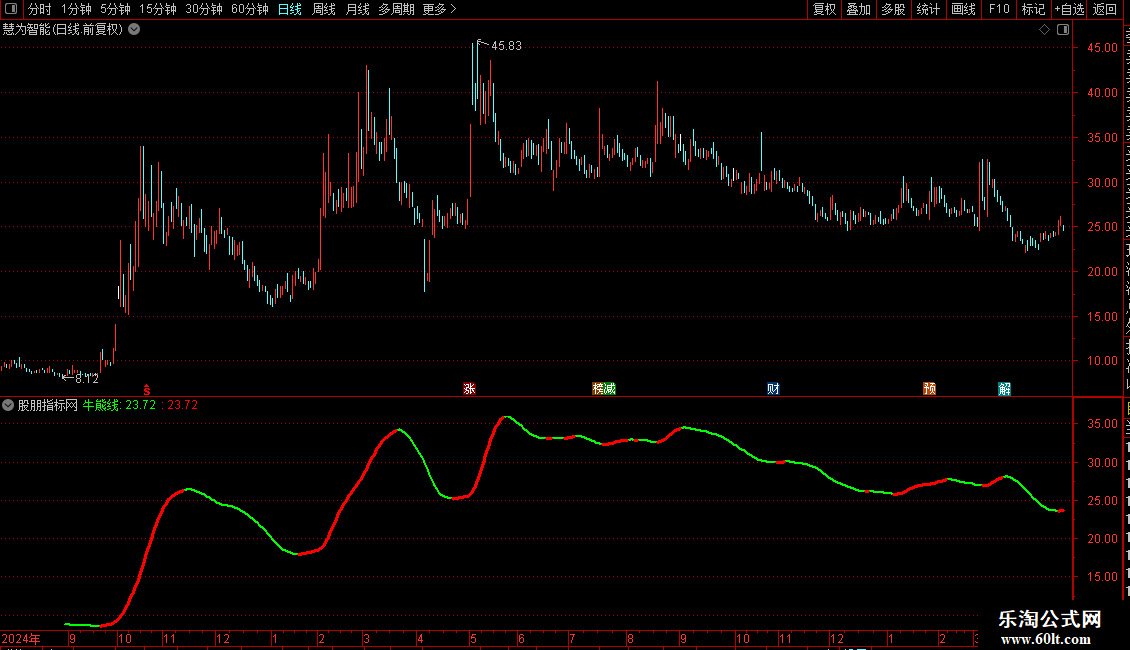
Task: Add stock via +自选 button
Action: click(x=1069, y=9)
